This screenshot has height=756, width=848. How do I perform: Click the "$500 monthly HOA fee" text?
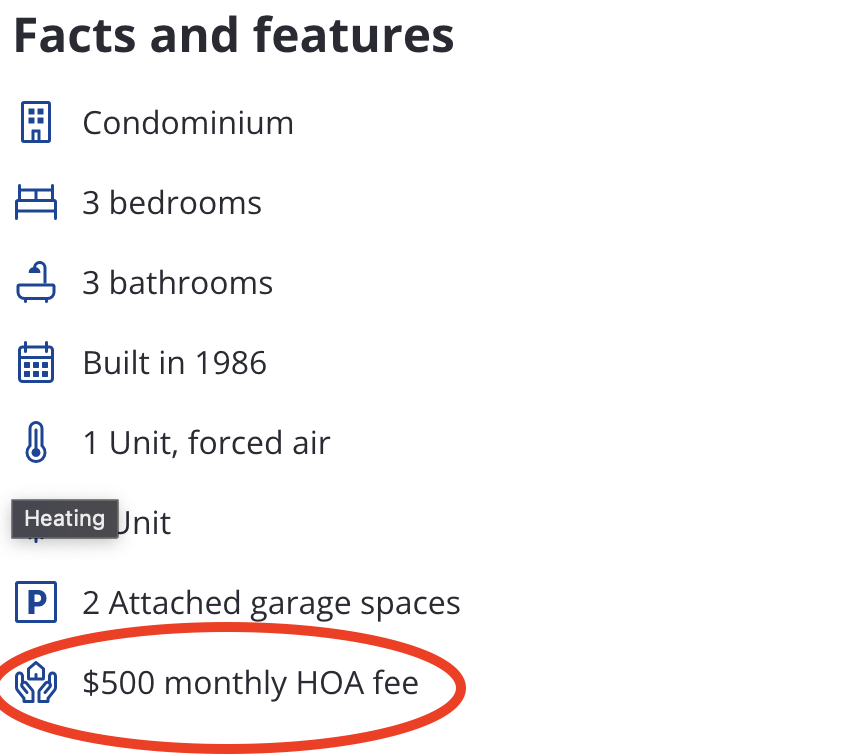250,683
